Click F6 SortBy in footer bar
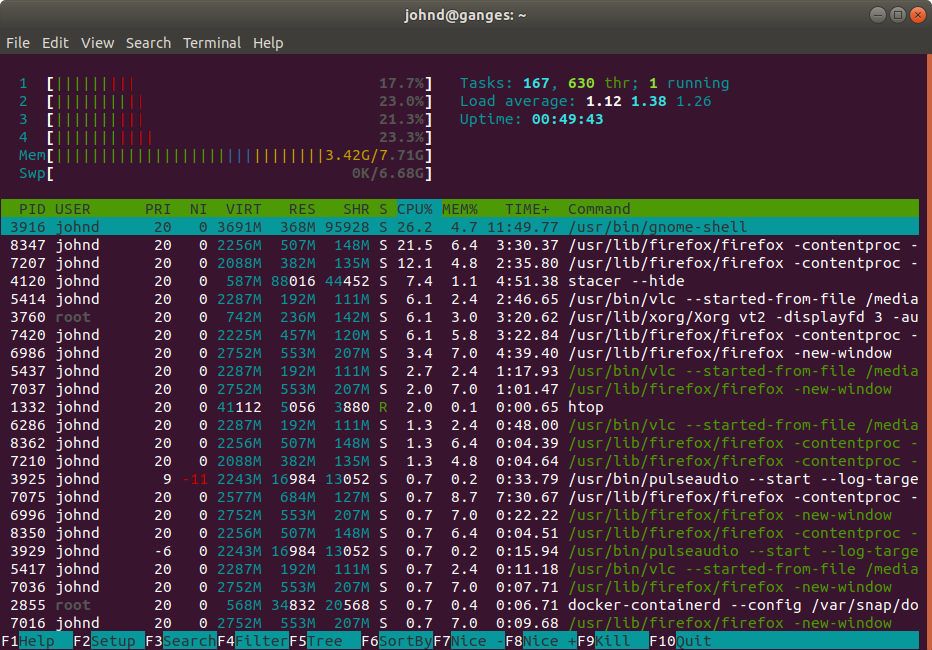 [x=397, y=641]
